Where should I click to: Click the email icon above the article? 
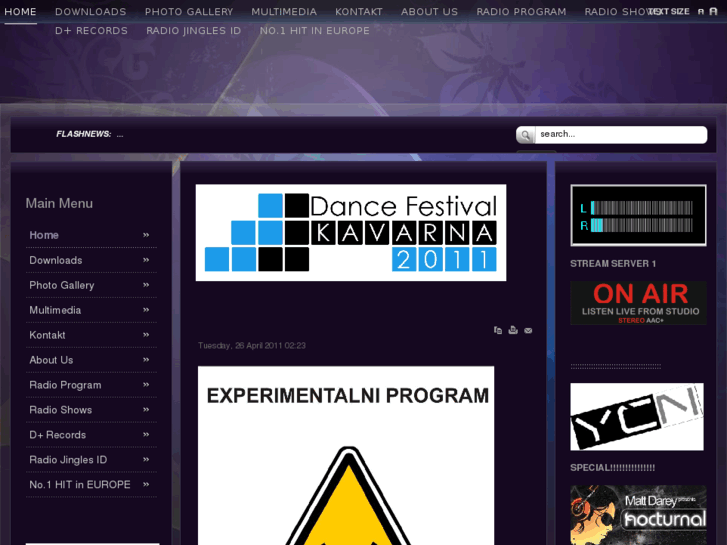tap(528, 331)
